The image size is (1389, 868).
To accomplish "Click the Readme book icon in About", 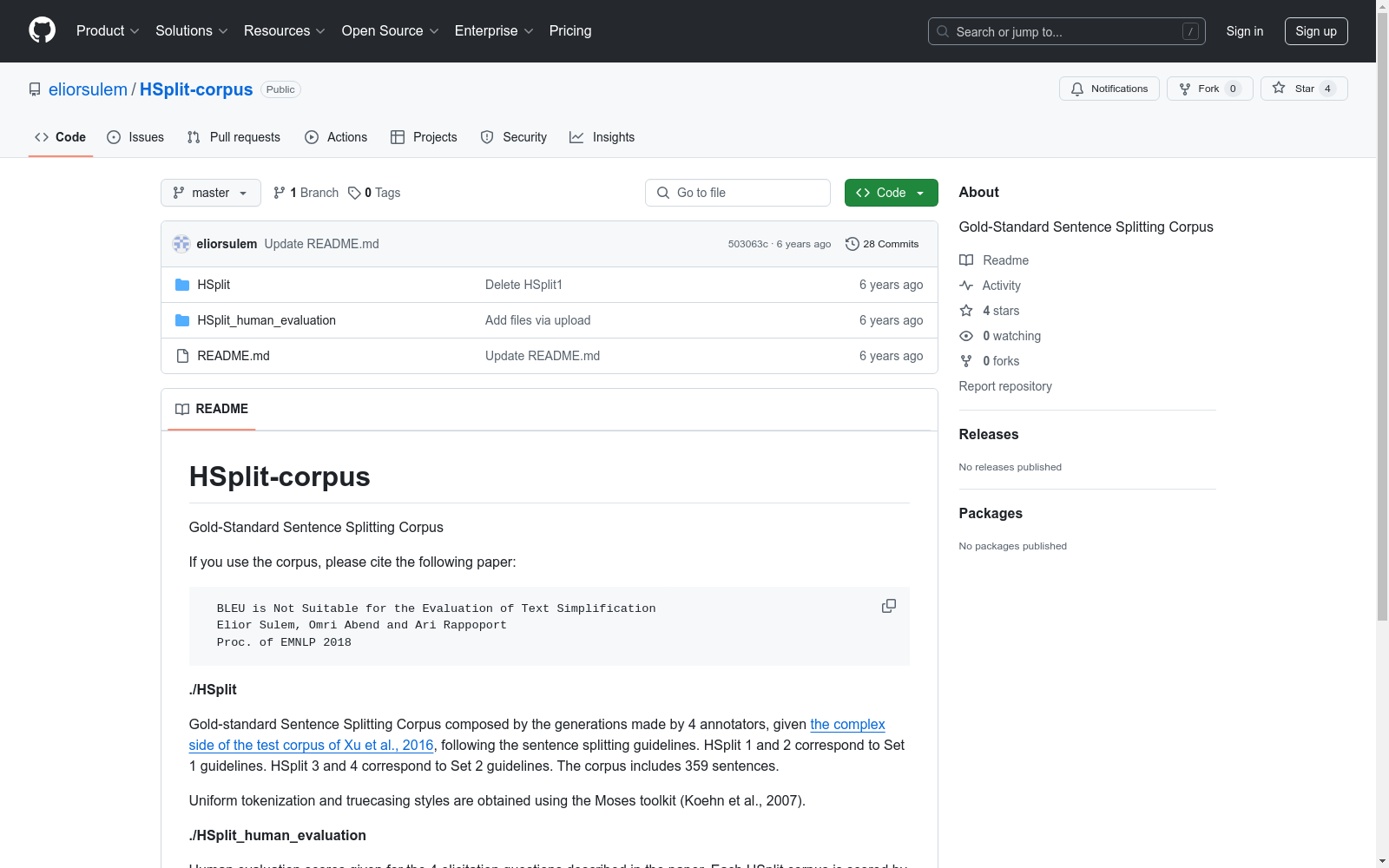I will 966,260.
